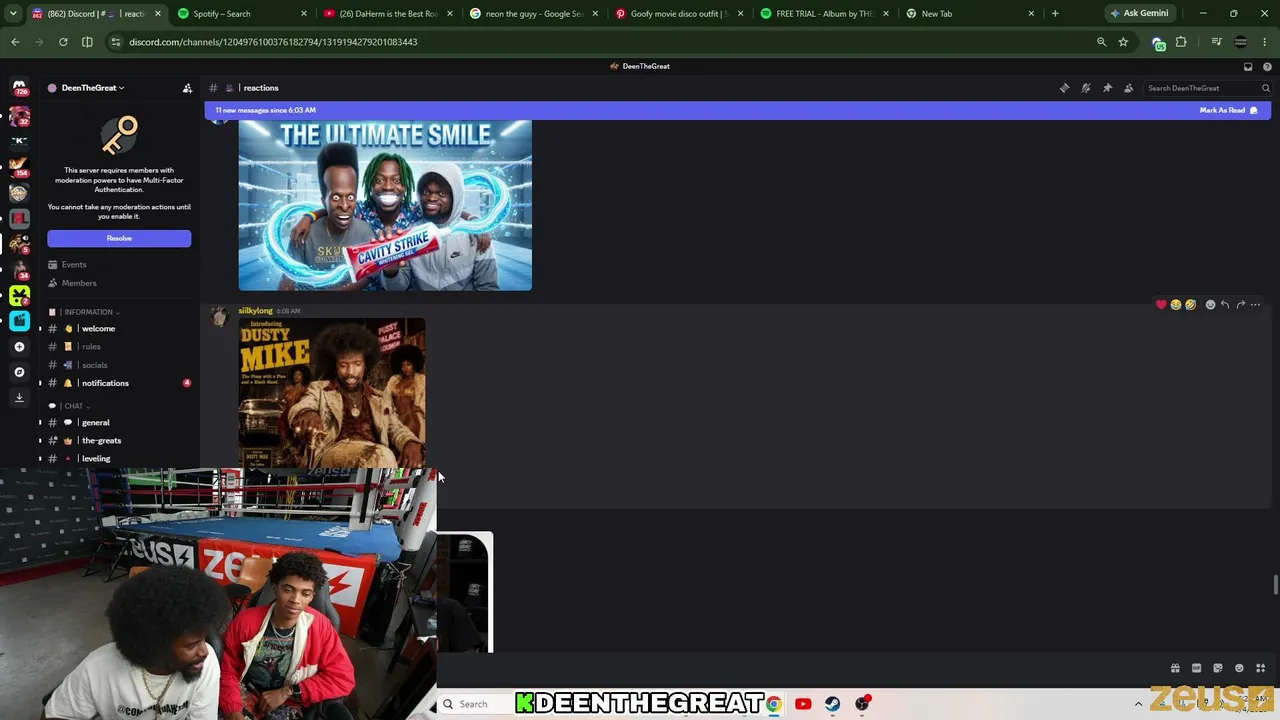Click Mark As Read in new messages bar
1280x720 pixels.
point(1228,110)
